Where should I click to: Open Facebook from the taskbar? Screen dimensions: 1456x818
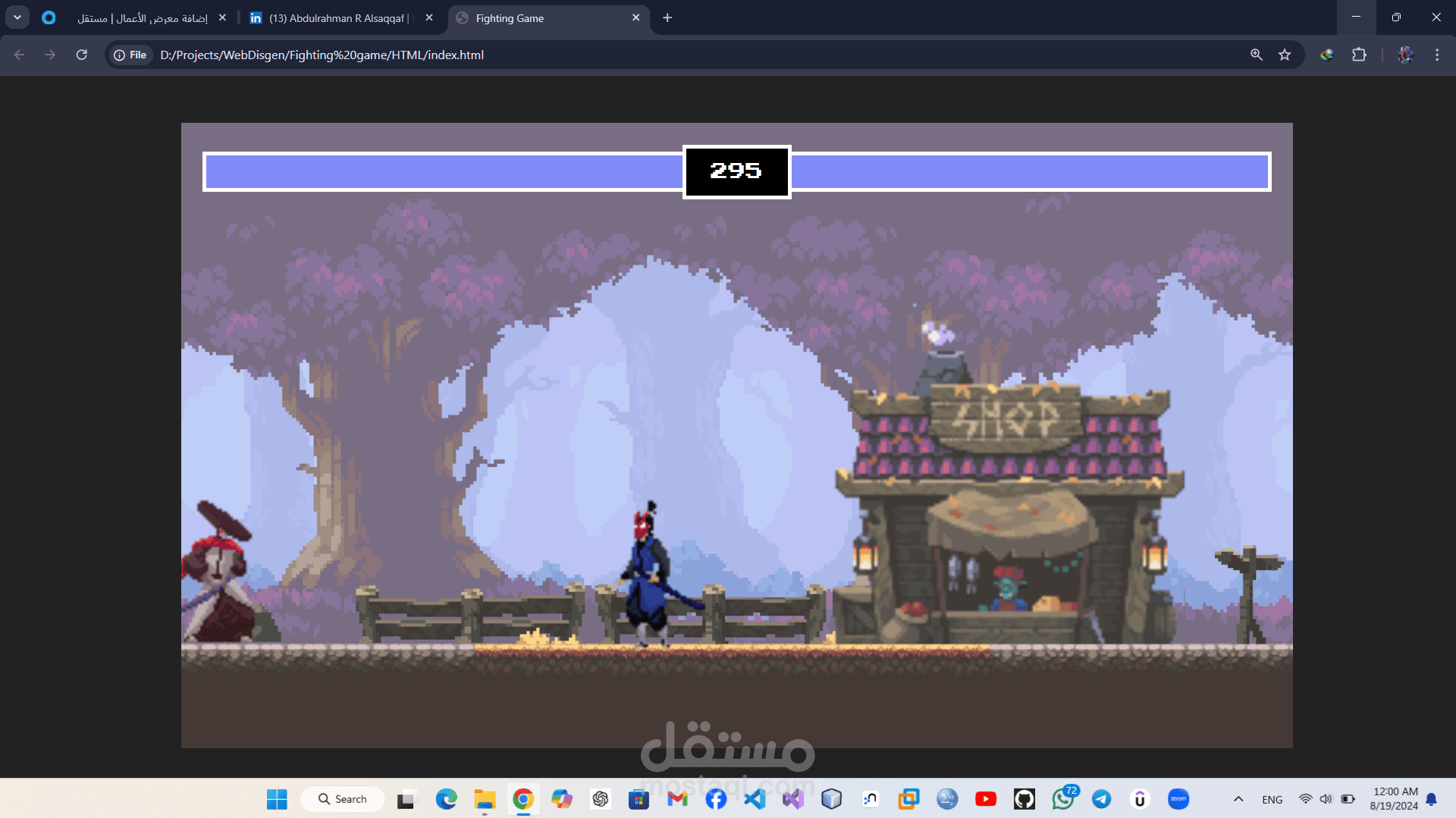point(716,799)
